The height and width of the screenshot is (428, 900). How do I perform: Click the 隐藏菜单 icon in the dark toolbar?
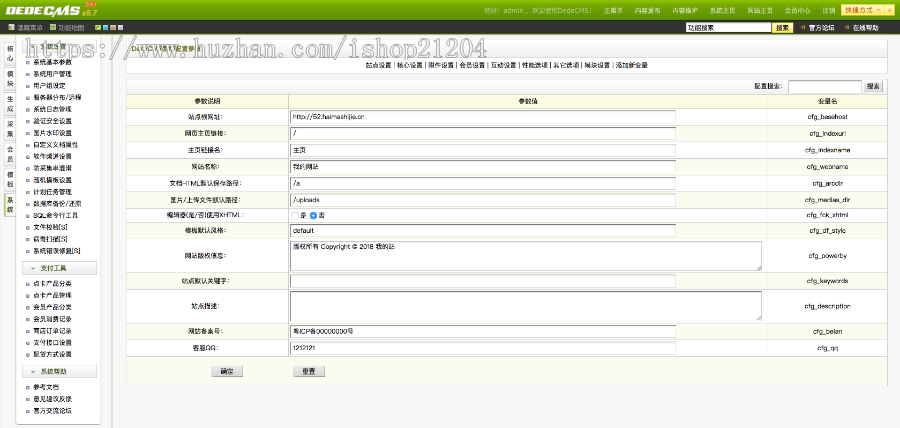pyautogui.click(x=11, y=27)
